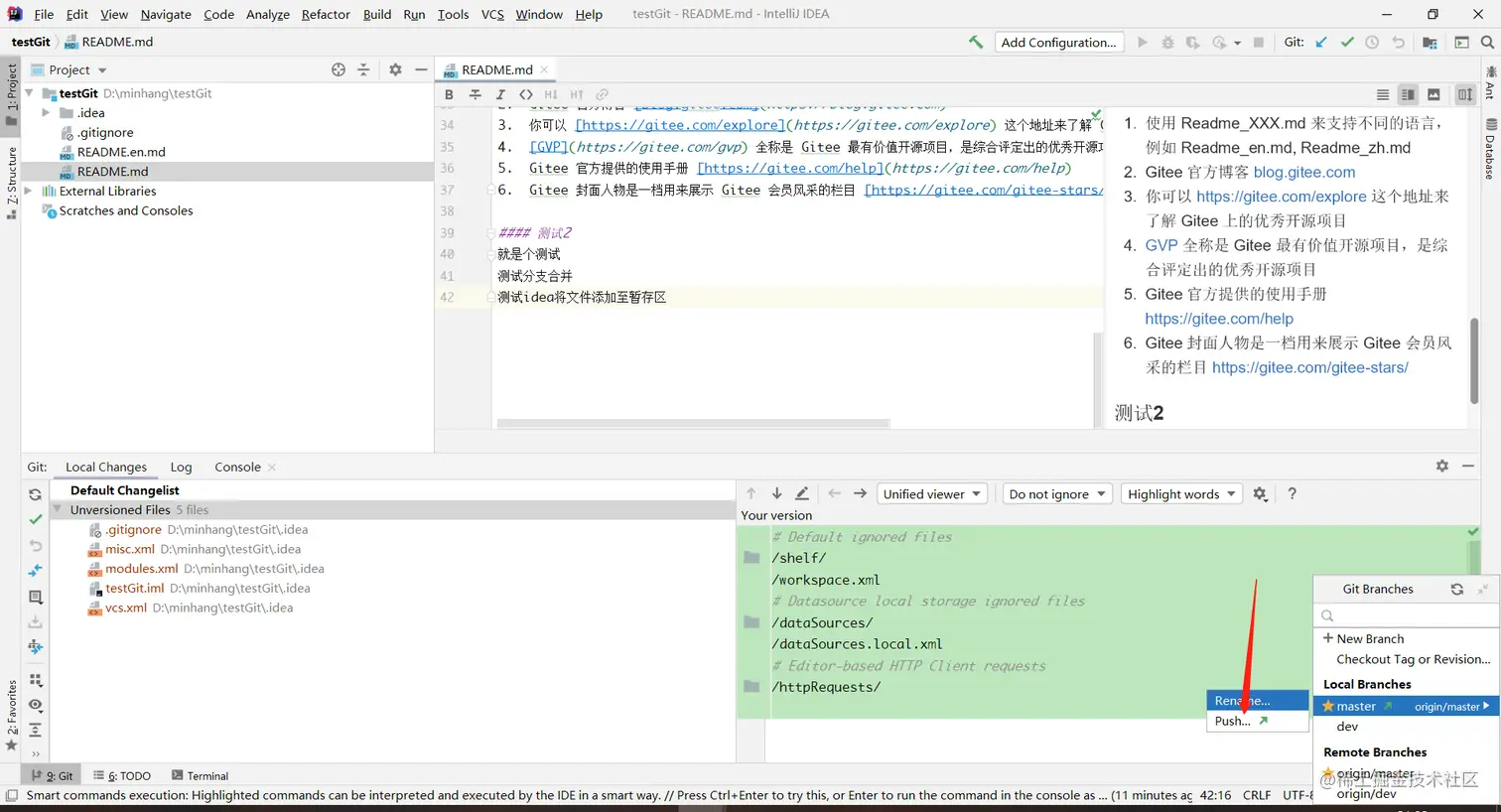The width and height of the screenshot is (1501, 812).
Task: Click the editor horizontal scrollbar
Action: tap(693, 423)
